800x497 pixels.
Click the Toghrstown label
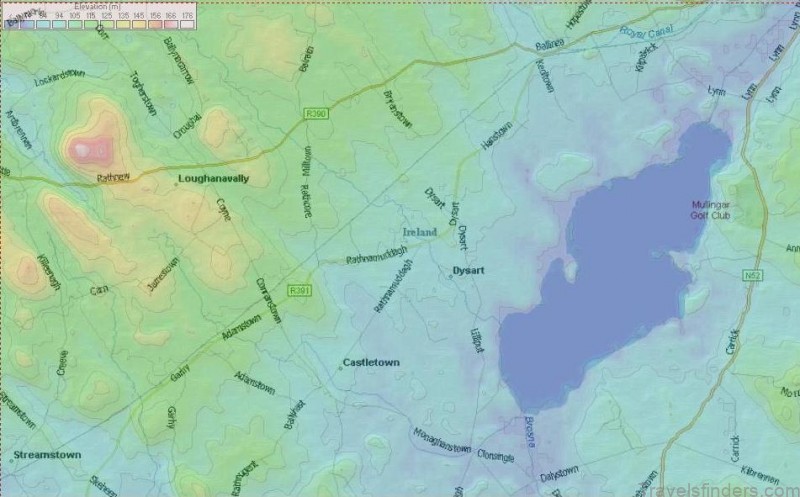[143, 93]
